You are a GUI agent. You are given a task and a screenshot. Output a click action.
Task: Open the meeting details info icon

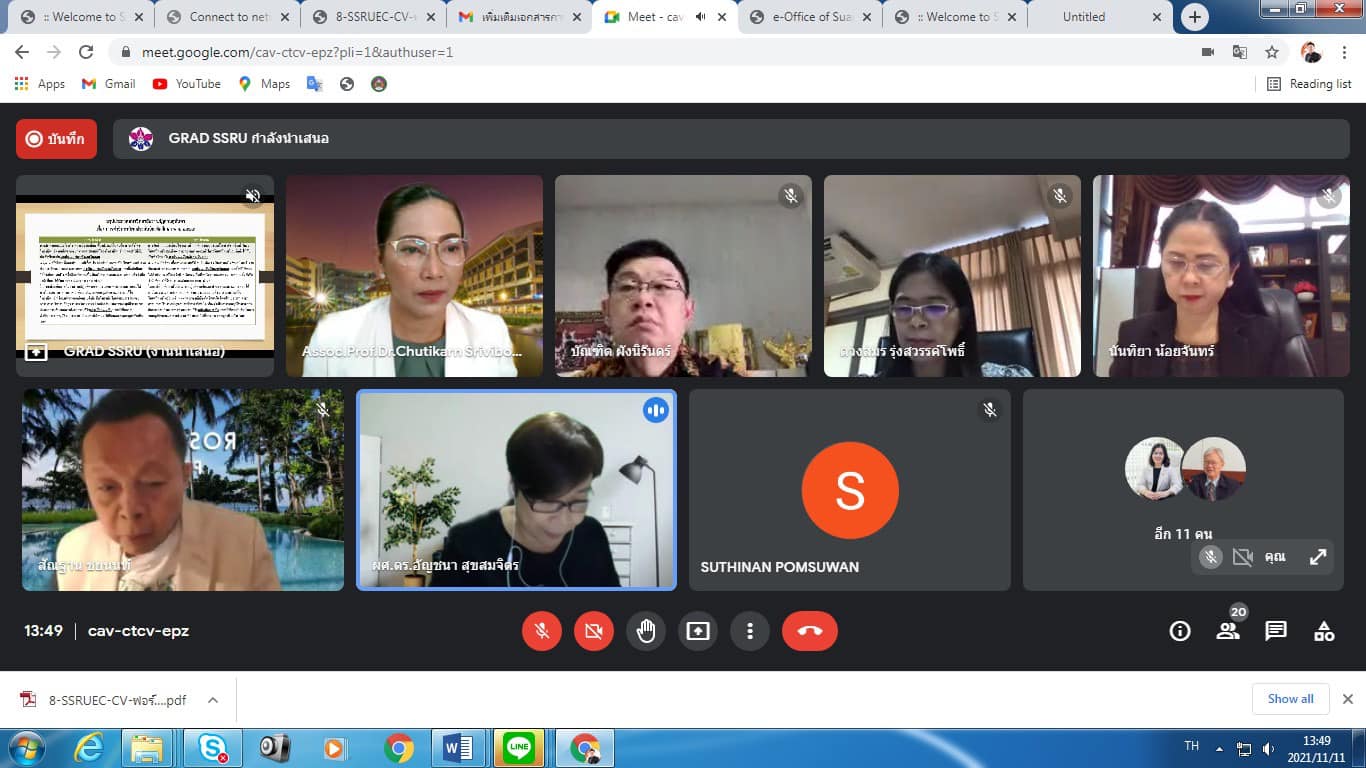coord(1180,631)
